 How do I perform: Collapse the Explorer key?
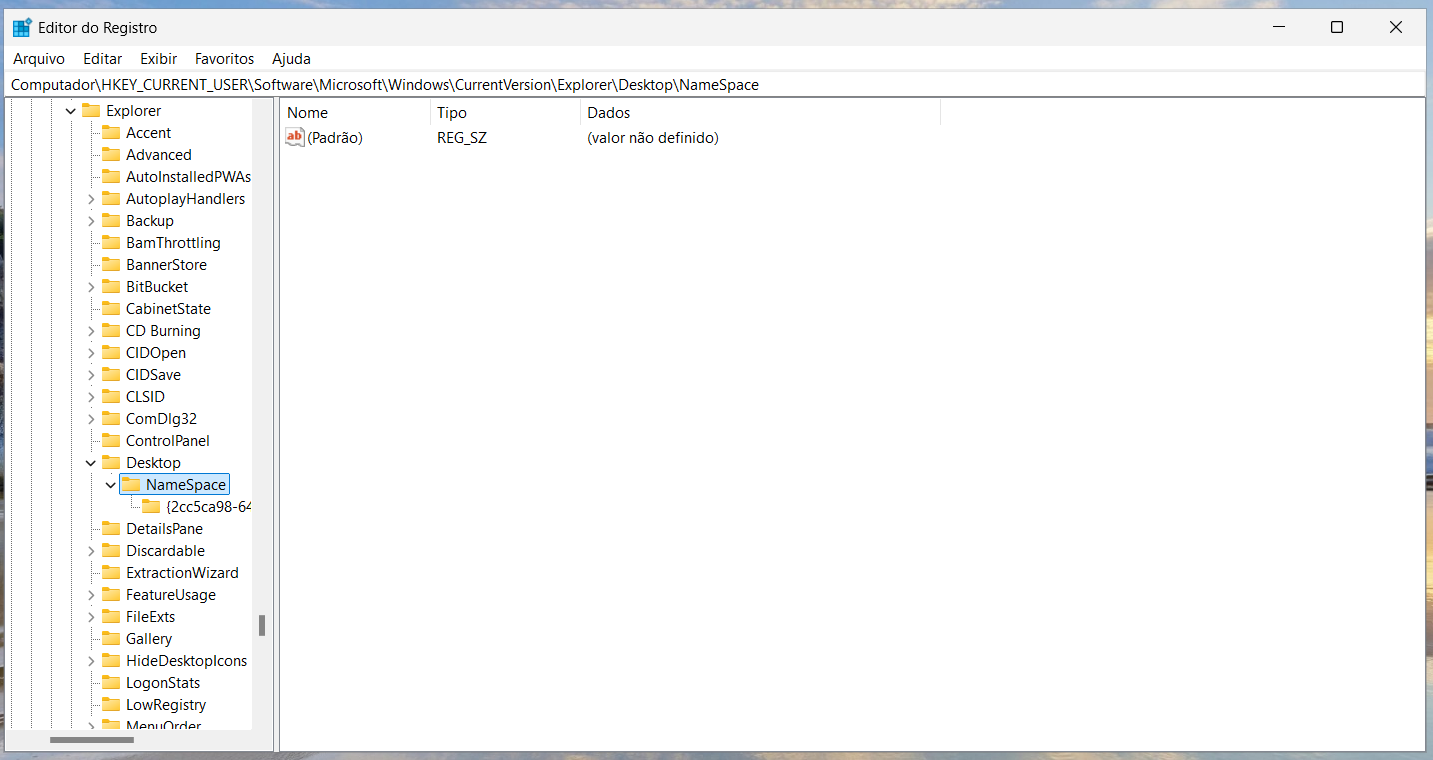71,111
